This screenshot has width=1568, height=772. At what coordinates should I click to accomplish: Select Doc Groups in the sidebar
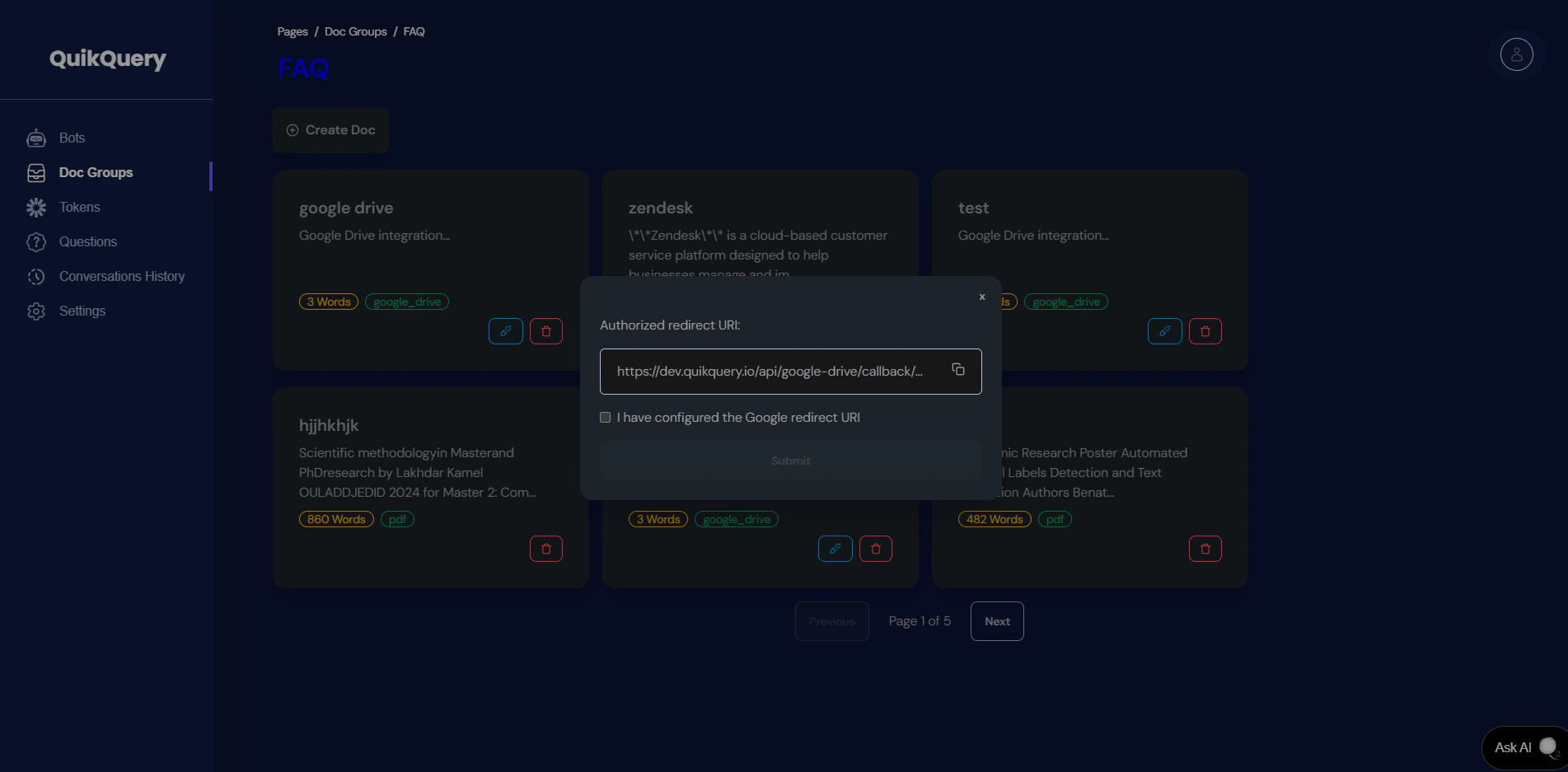(96, 172)
